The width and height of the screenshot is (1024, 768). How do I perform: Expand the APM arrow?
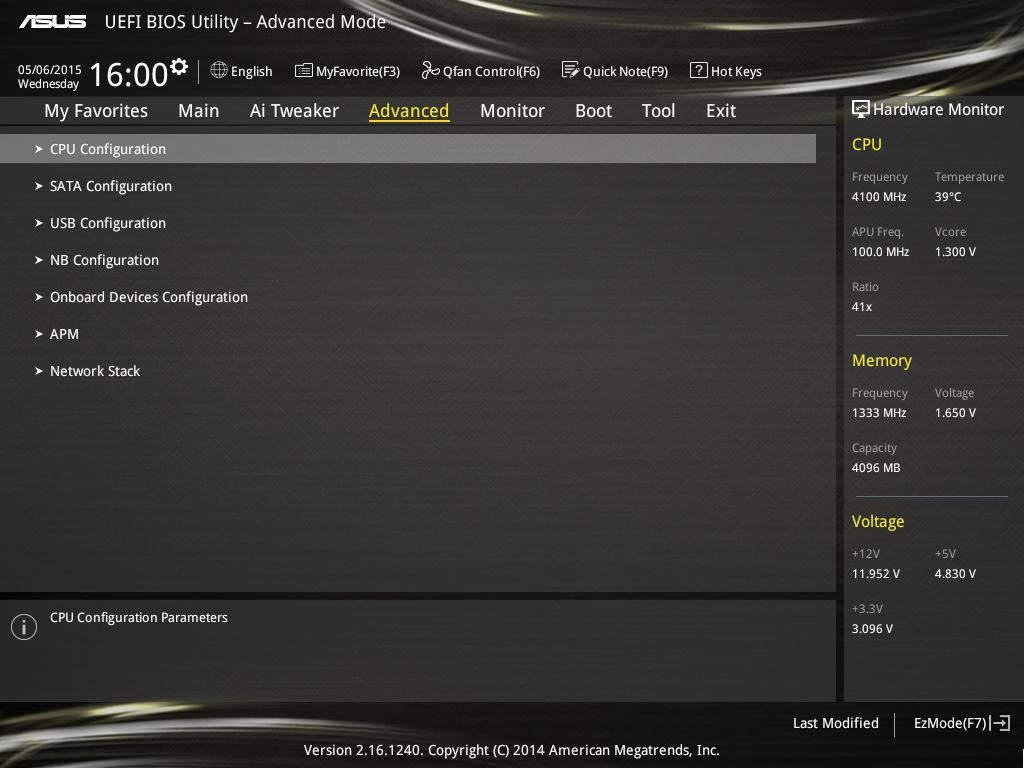click(x=39, y=334)
